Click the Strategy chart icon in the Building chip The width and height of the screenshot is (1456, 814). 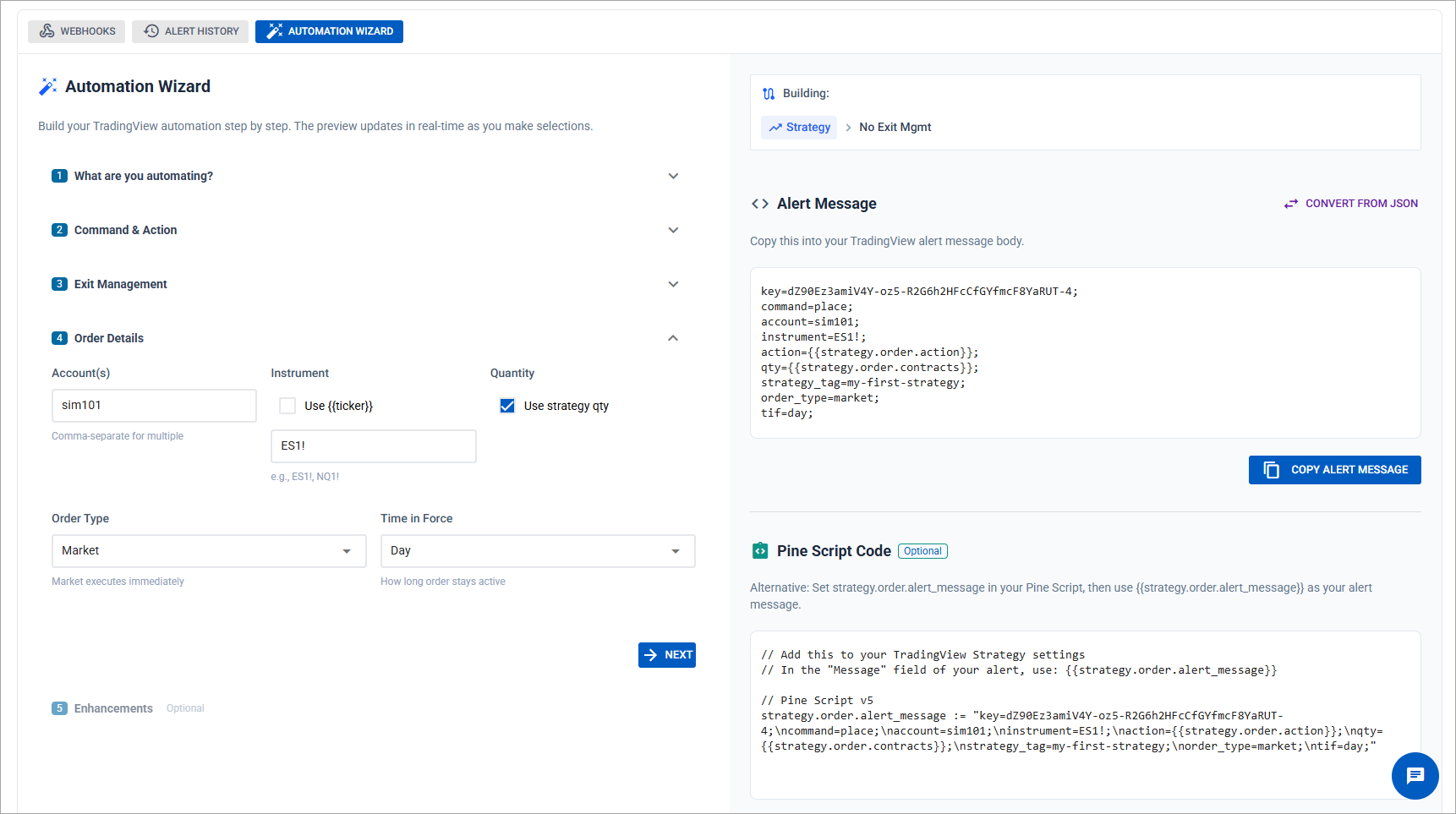(778, 127)
